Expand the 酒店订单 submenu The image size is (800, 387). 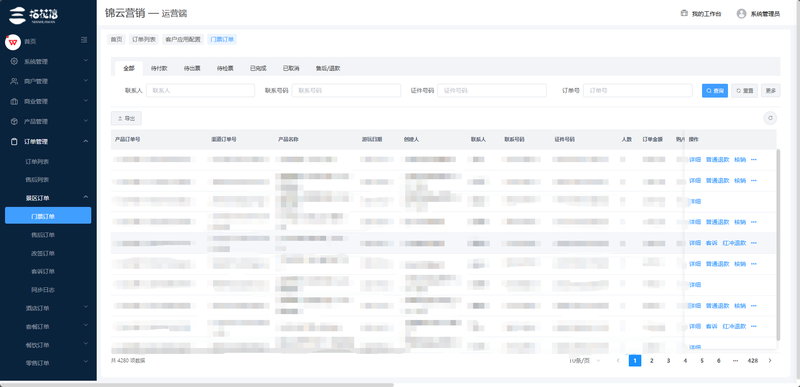[x=48, y=308]
